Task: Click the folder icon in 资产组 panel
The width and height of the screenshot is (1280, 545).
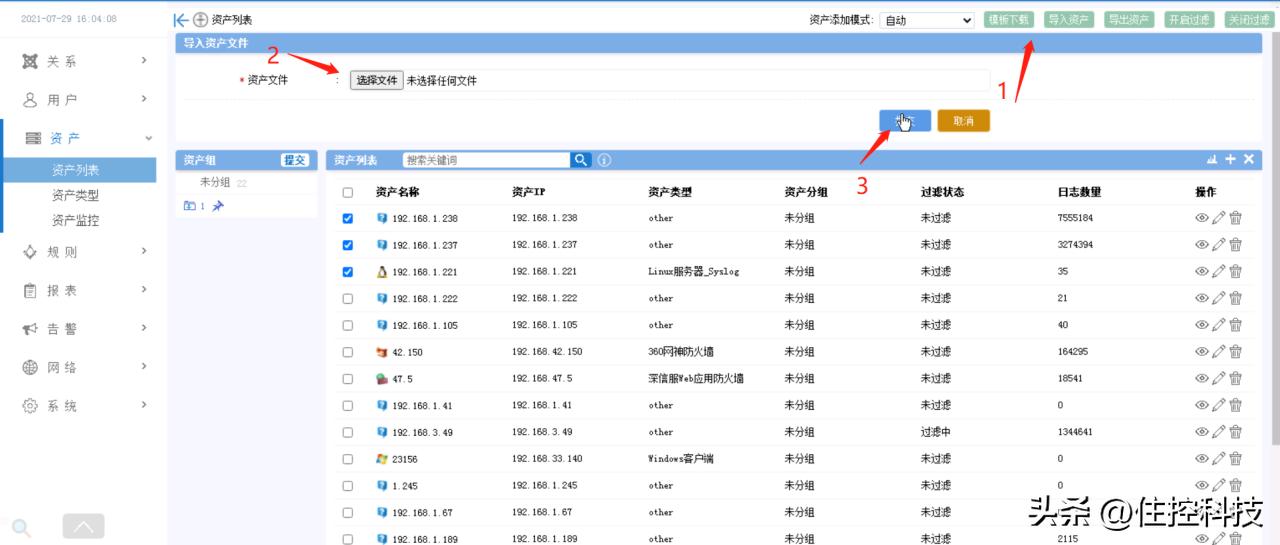Action: [x=190, y=206]
